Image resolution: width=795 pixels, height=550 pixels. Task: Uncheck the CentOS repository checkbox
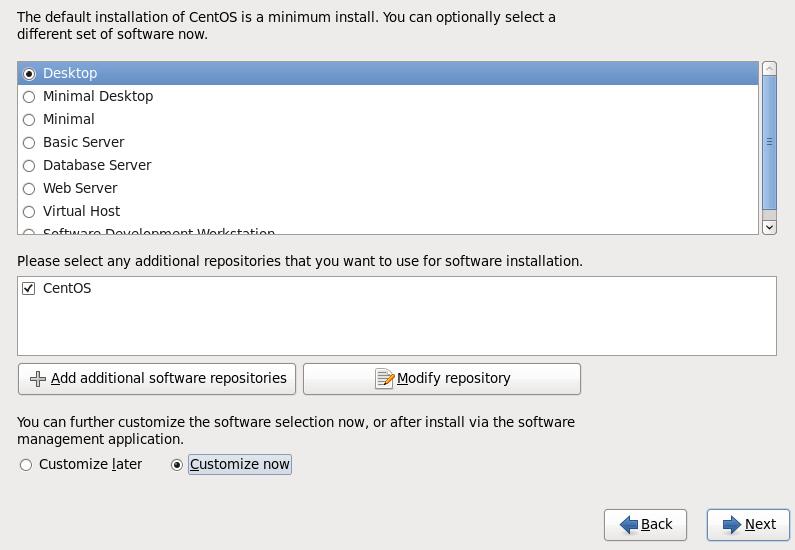pos(29,289)
